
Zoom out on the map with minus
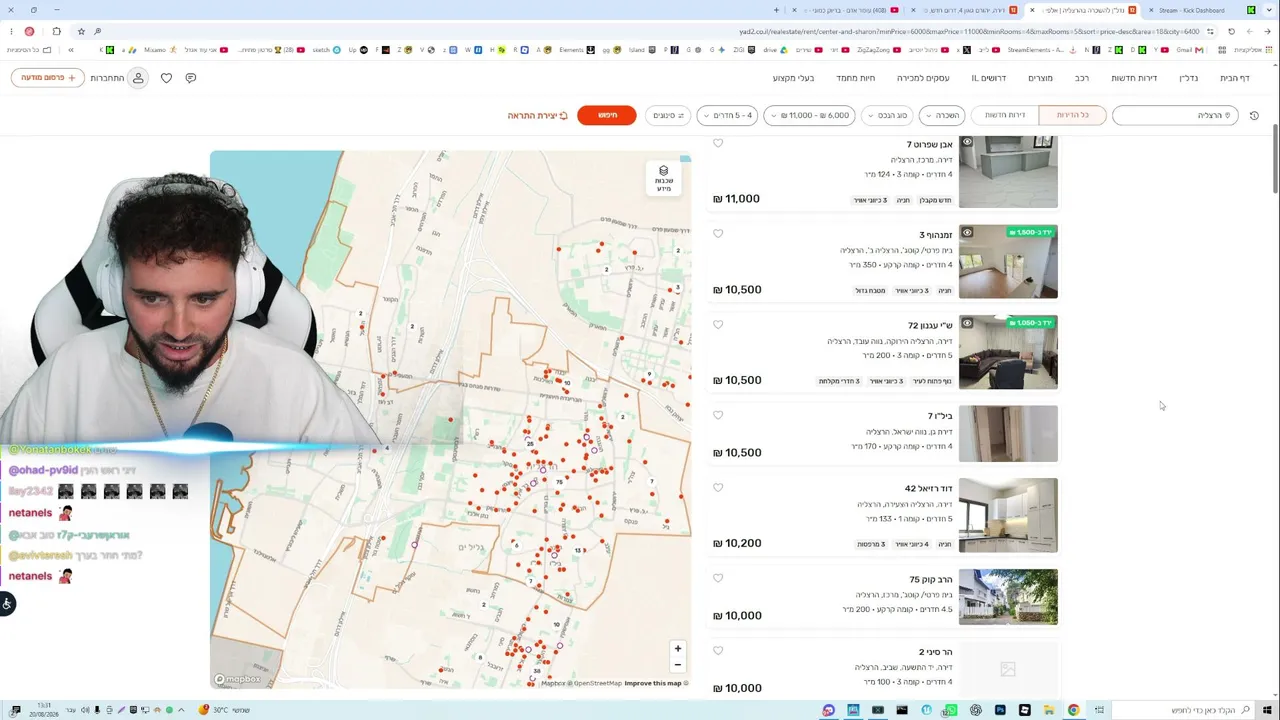[677, 664]
